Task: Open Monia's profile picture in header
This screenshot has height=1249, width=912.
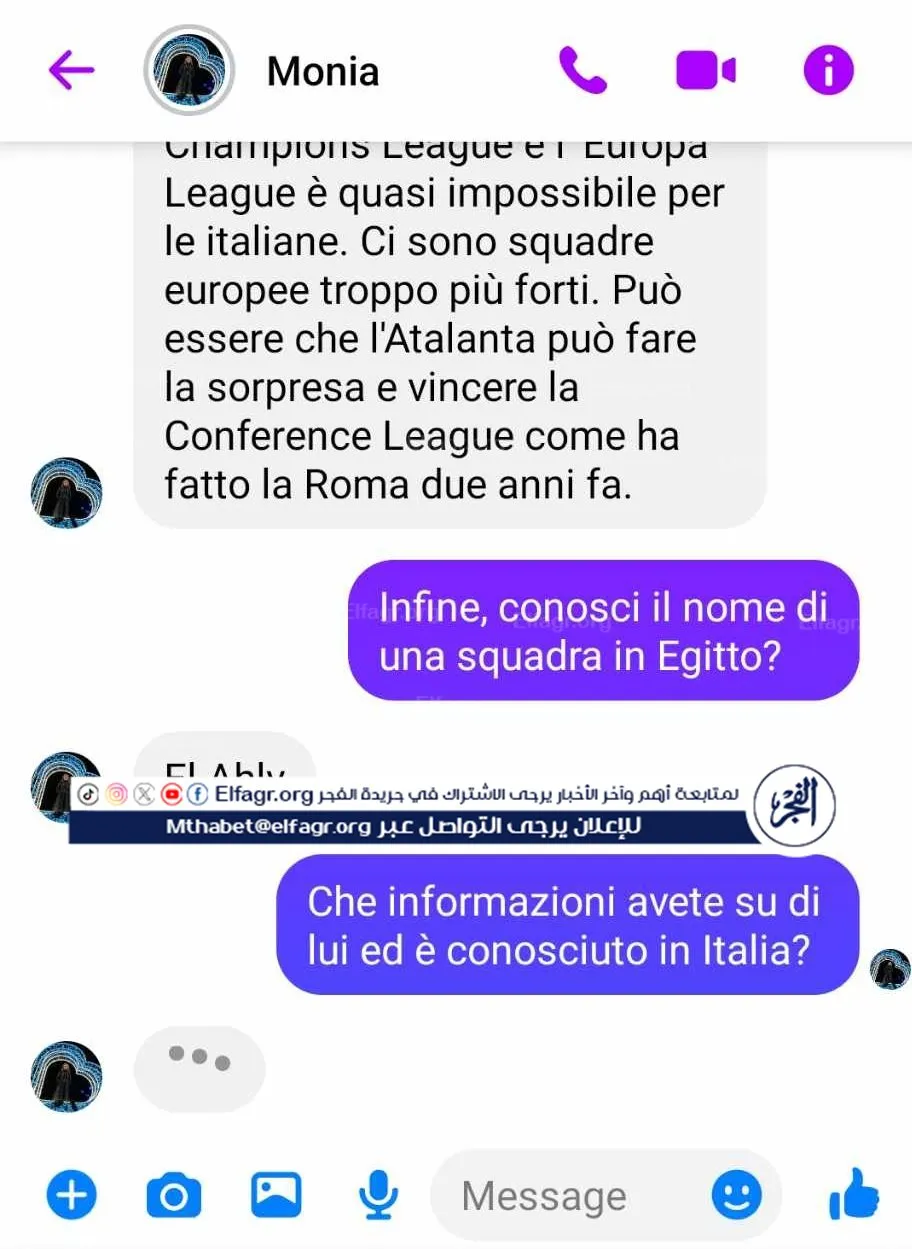Action: pyautogui.click(x=189, y=71)
